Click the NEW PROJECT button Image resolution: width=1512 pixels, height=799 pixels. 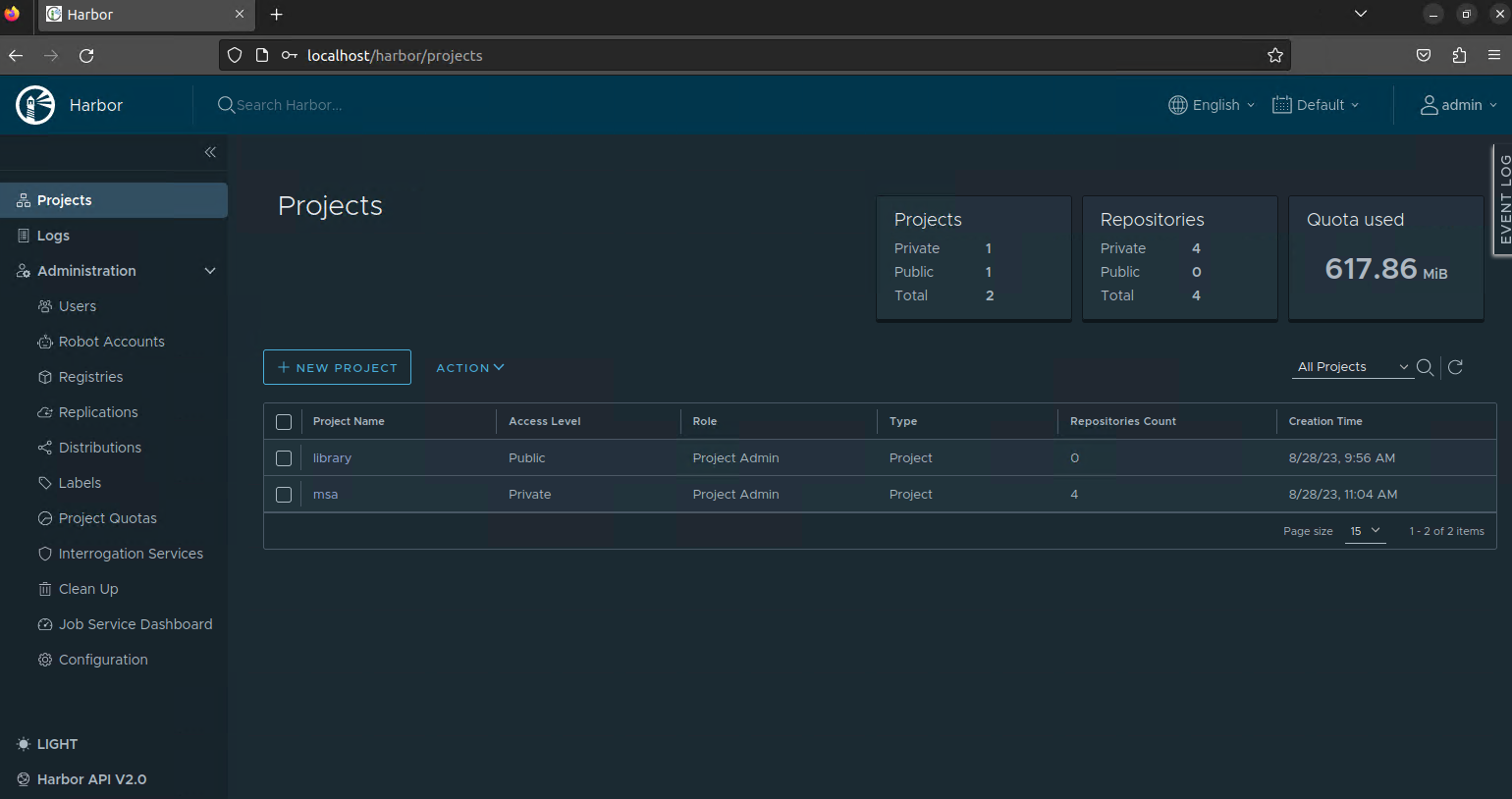coord(337,367)
